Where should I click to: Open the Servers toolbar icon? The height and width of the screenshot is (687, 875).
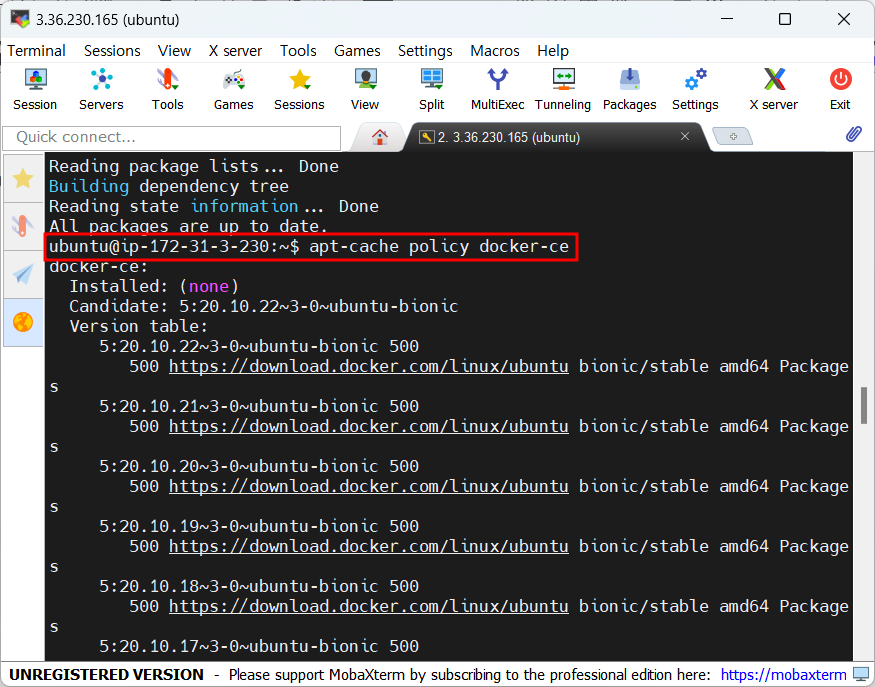(101, 89)
